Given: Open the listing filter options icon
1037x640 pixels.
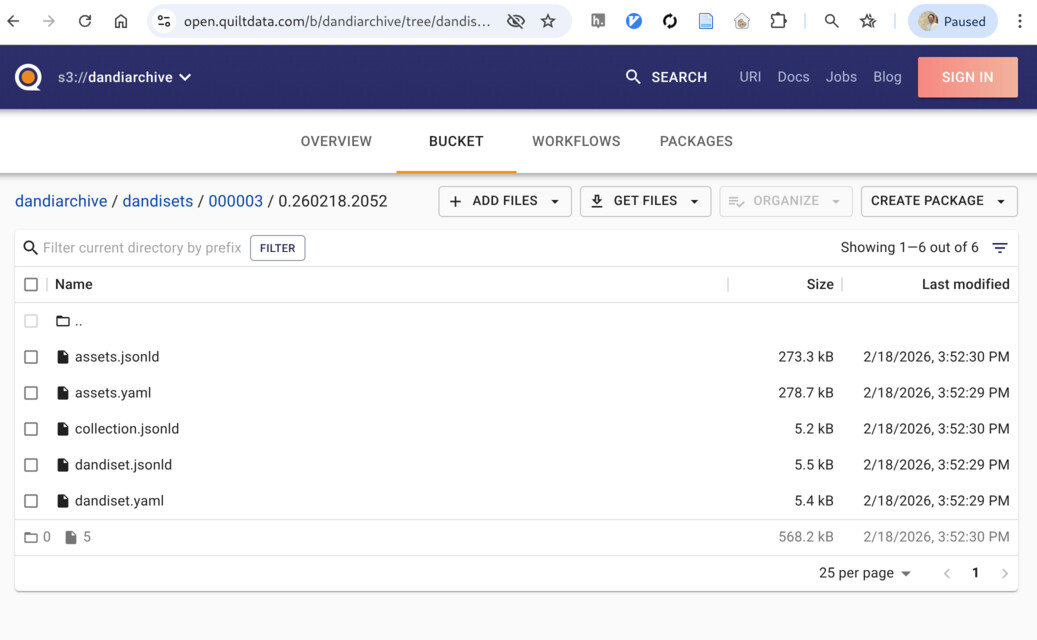Looking at the screenshot, I should click(x=1000, y=248).
